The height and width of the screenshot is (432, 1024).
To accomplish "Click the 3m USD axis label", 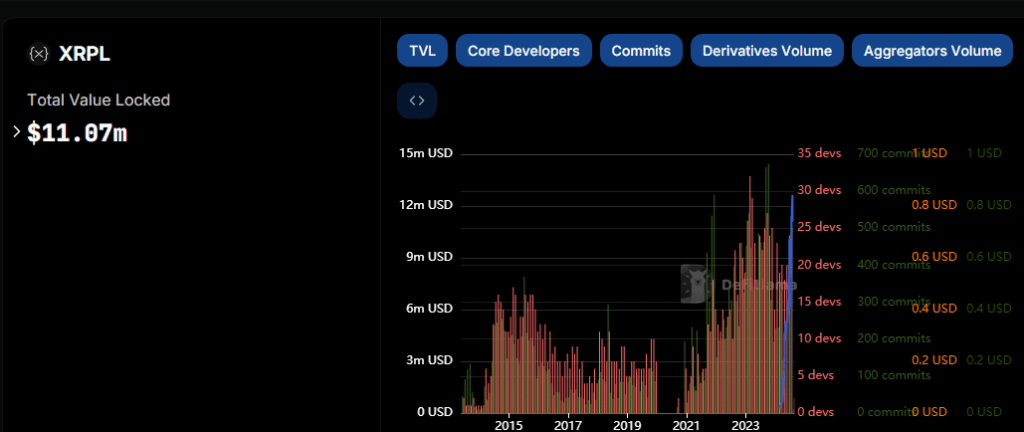I will click(428, 360).
